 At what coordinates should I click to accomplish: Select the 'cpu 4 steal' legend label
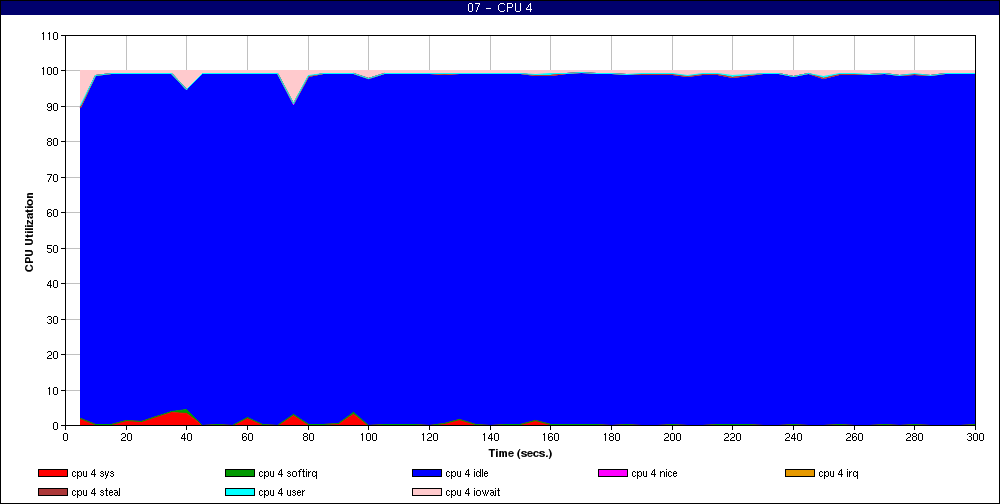tap(96, 493)
